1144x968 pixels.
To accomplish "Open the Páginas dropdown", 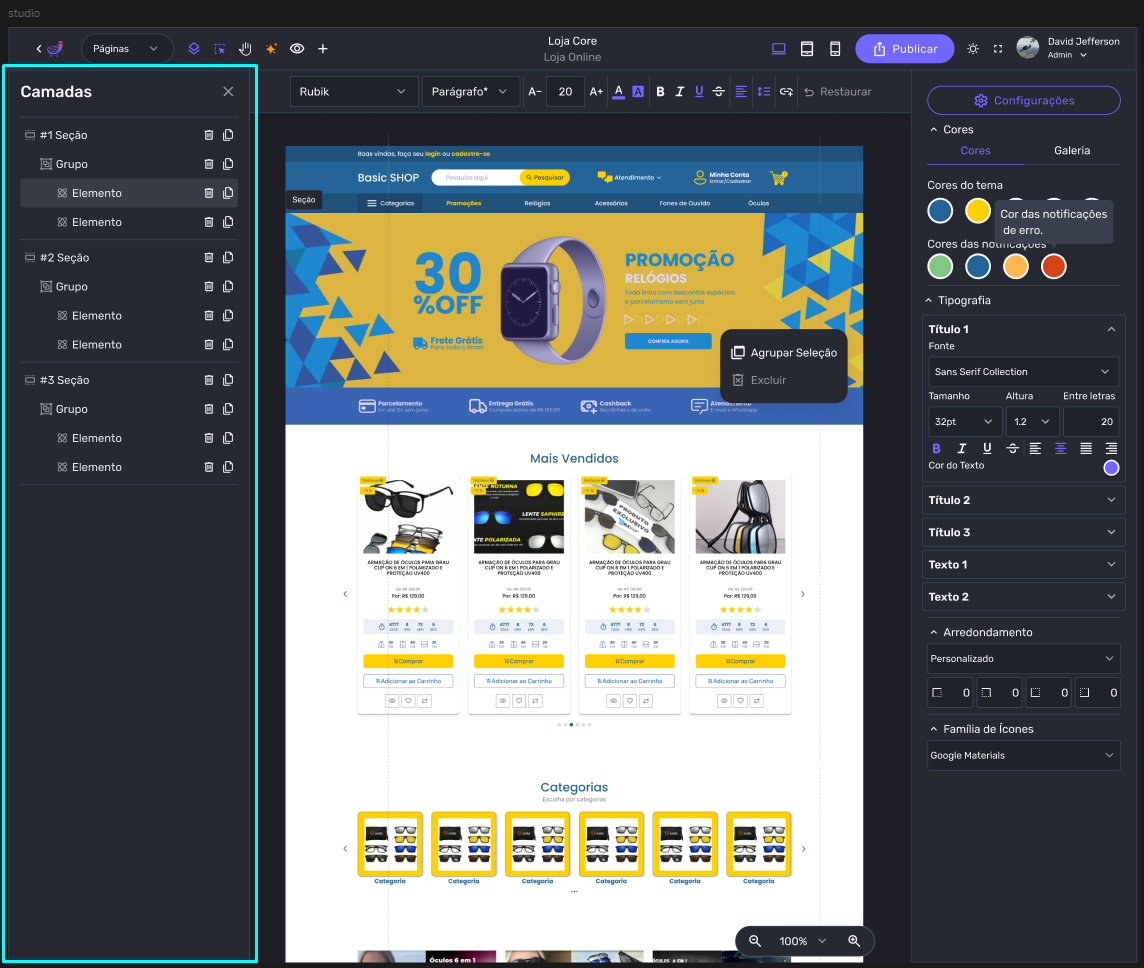I will click(126, 48).
